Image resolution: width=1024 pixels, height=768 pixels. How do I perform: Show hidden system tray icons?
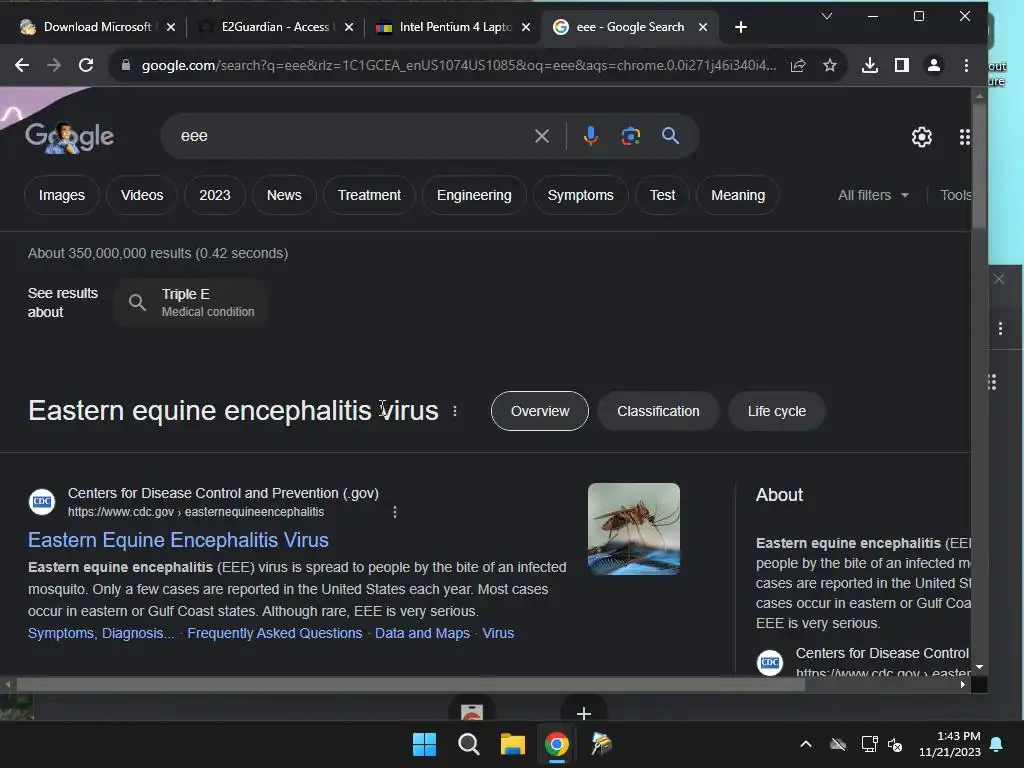[x=806, y=744]
